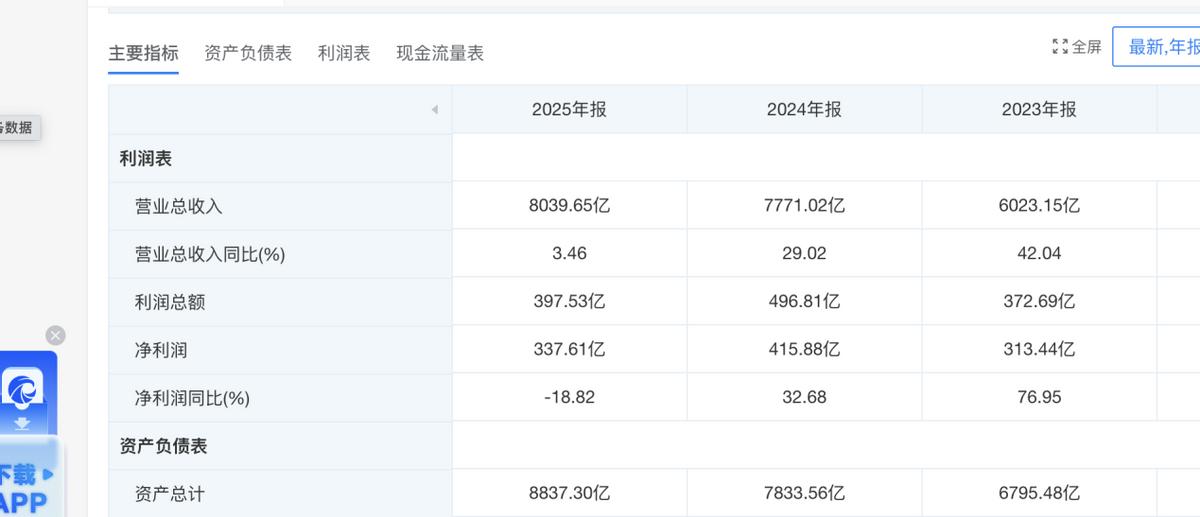Click the 2023年报 column header
Viewport: 1200px width, 517px height.
(x=1039, y=110)
